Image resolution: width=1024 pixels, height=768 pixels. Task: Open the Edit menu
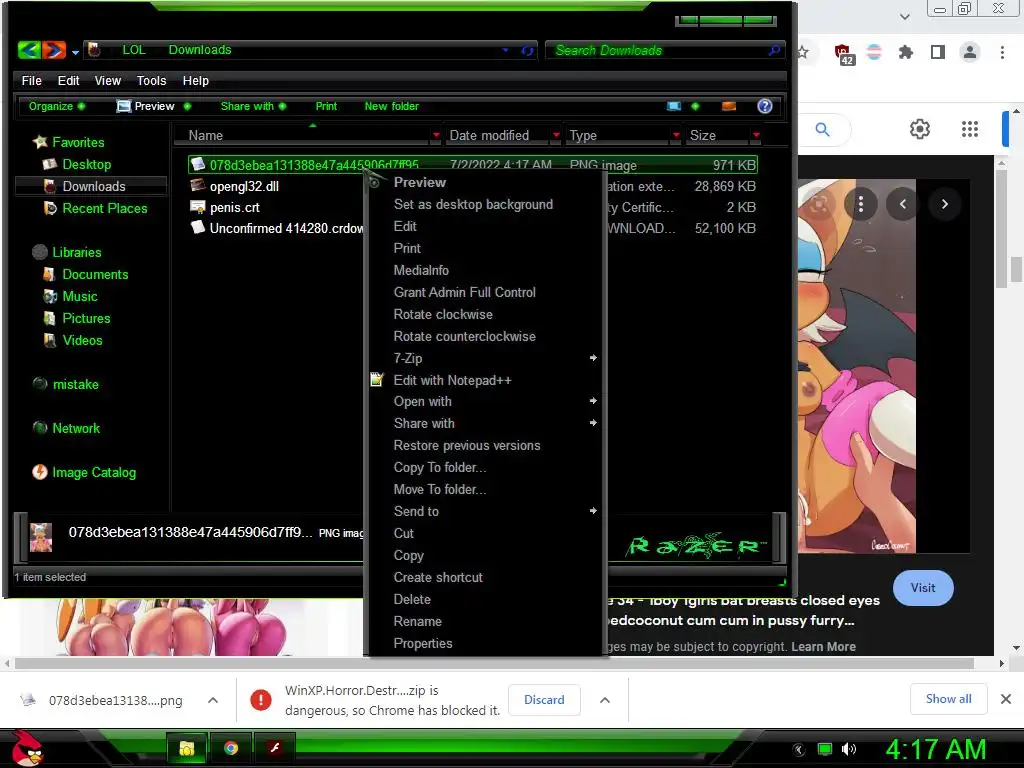pos(68,80)
